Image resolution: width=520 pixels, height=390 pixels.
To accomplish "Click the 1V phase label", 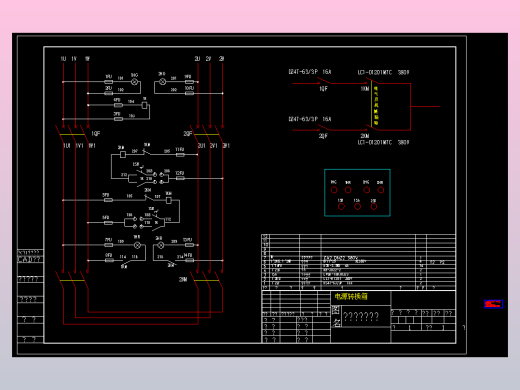I will (x=74, y=59).
